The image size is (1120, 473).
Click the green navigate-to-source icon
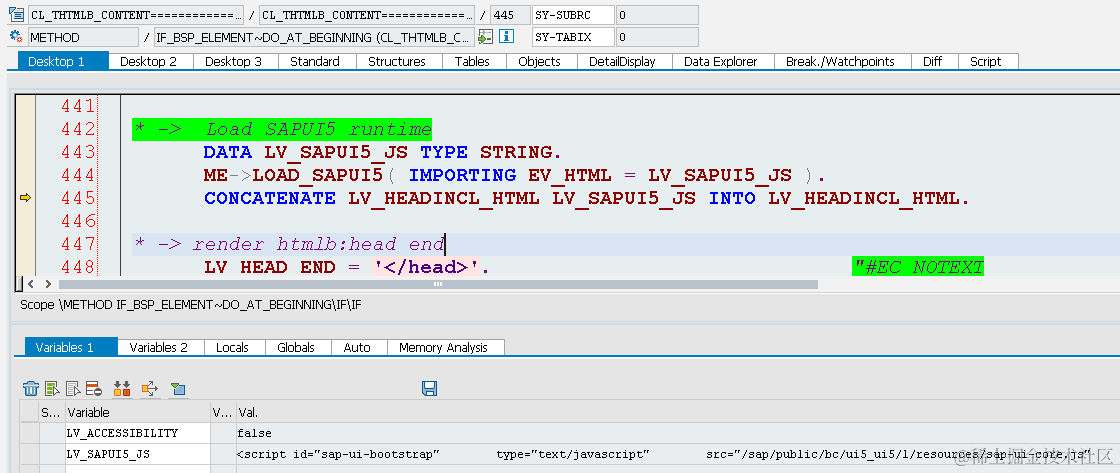486,36
